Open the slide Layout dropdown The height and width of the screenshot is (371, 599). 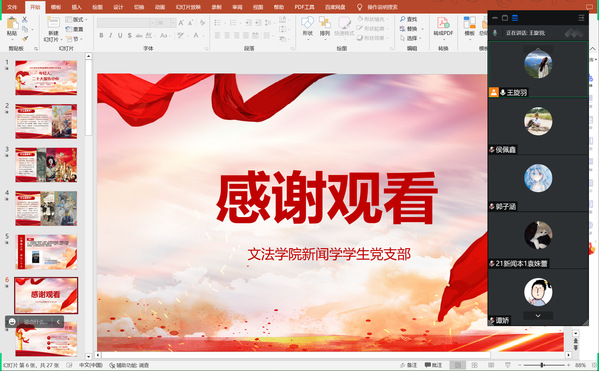tap(77, 19)
